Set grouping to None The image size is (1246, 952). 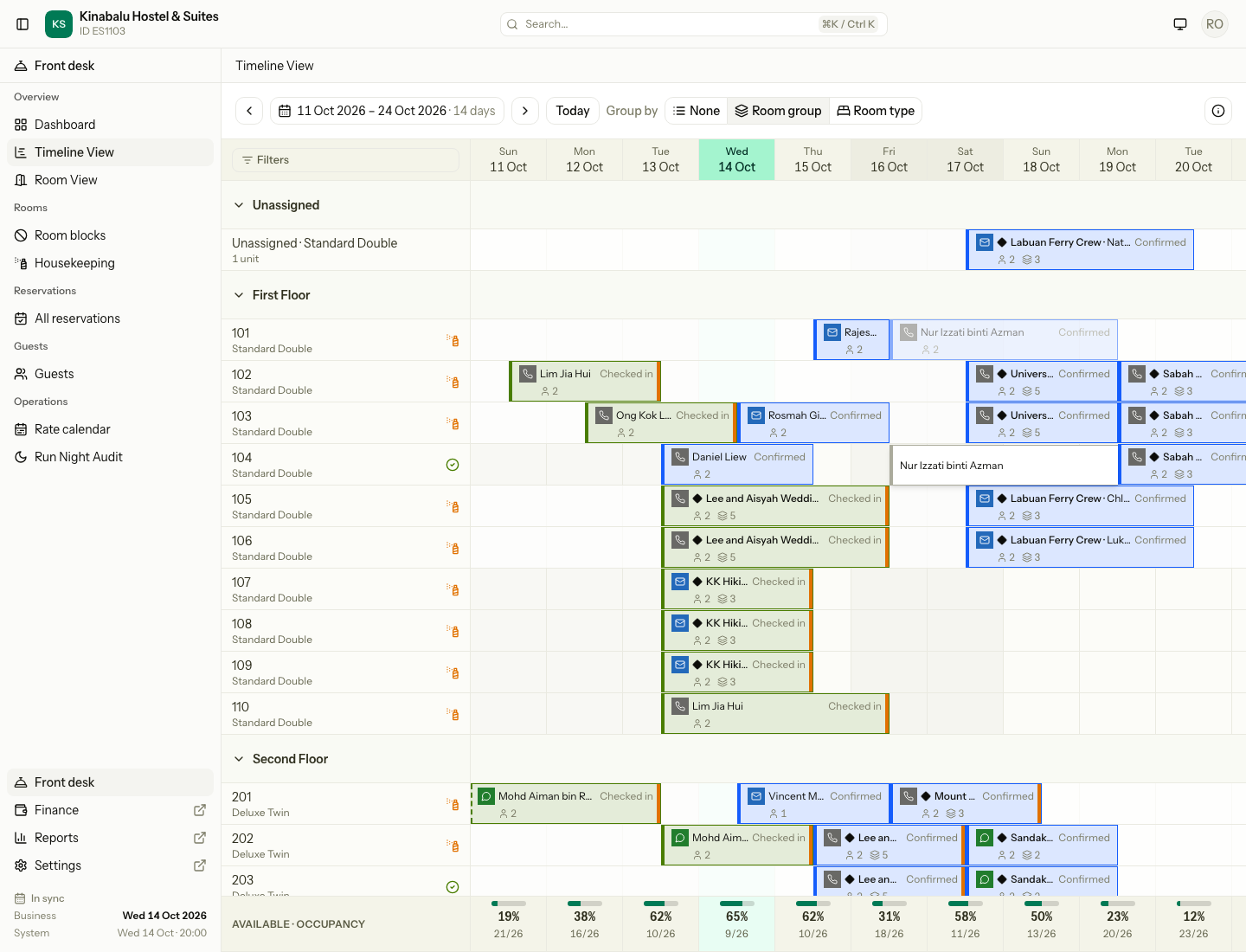697,111
